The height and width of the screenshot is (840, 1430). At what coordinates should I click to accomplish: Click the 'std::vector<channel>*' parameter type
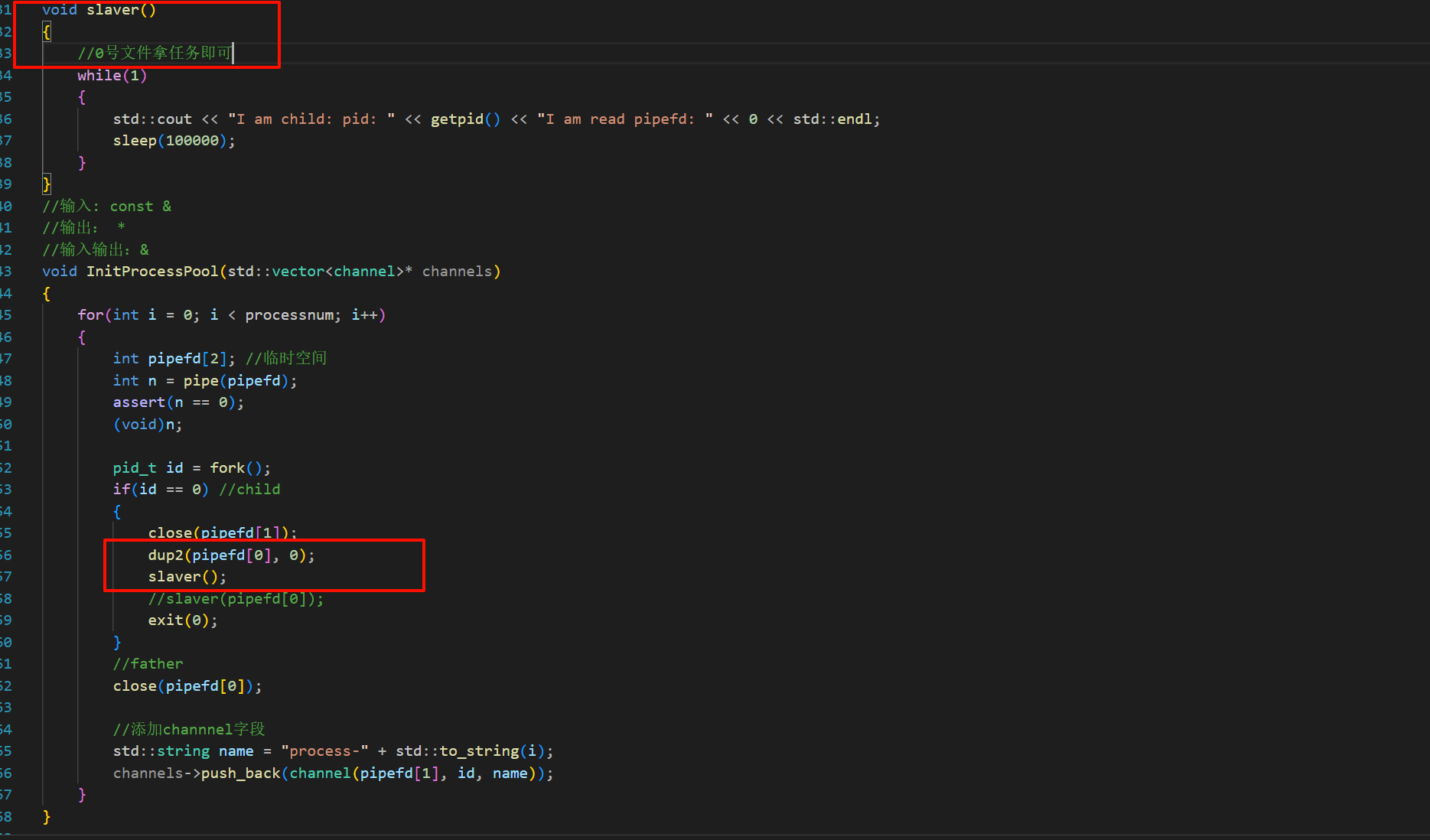click(x=320, y=271)
